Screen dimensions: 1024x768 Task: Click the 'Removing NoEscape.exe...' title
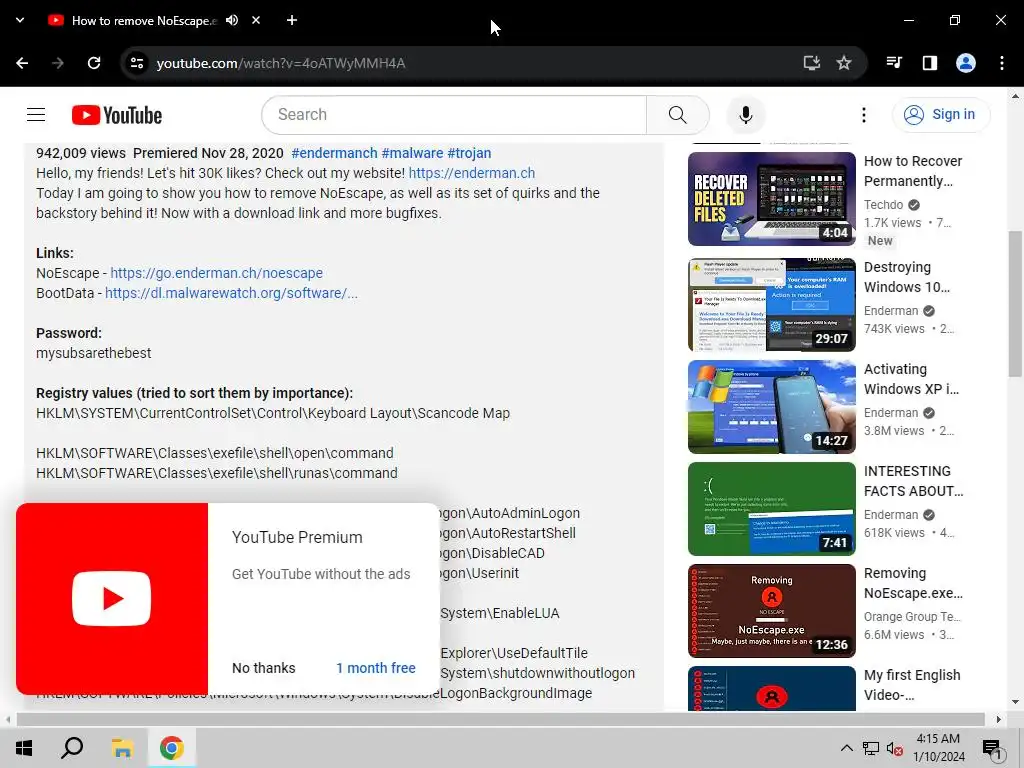pos(913,583)
